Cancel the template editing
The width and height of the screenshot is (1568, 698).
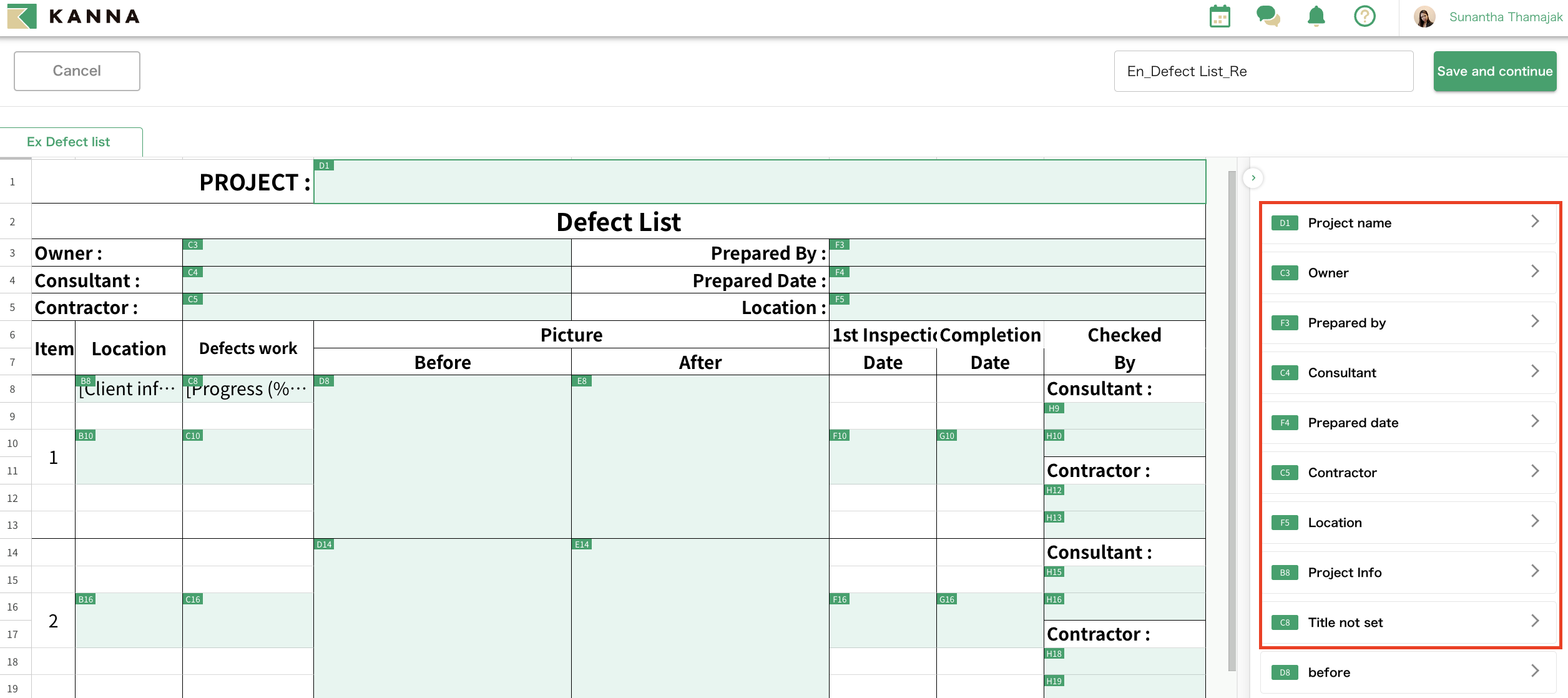76,71
